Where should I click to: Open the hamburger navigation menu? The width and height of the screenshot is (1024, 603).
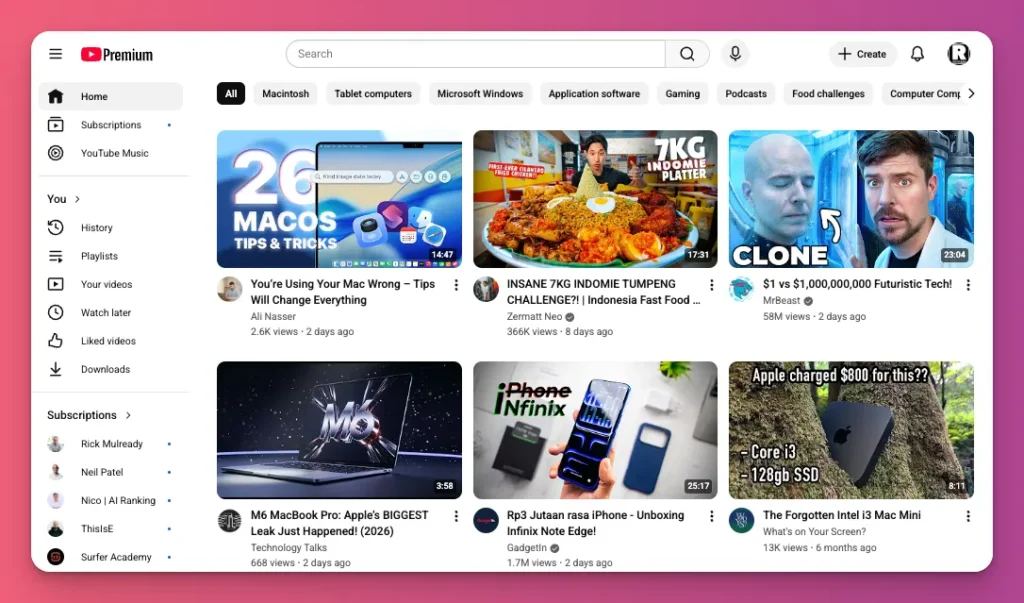click(x=56, y=54)
